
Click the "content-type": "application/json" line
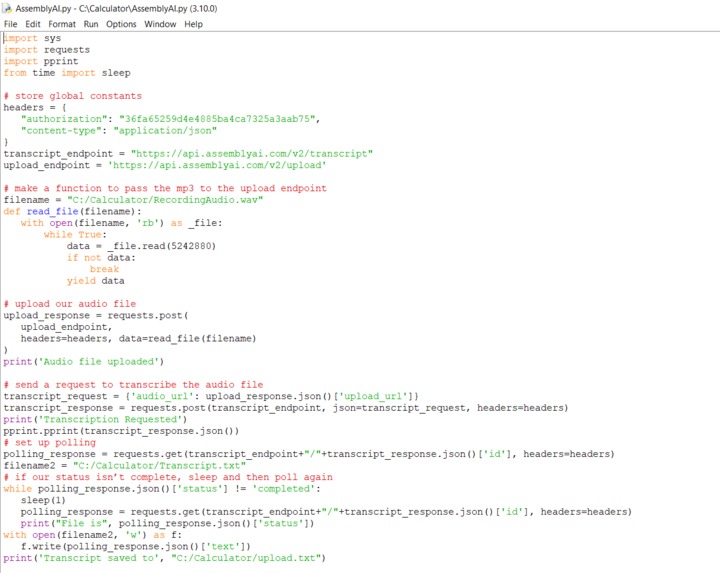click(x=118, y=130)
